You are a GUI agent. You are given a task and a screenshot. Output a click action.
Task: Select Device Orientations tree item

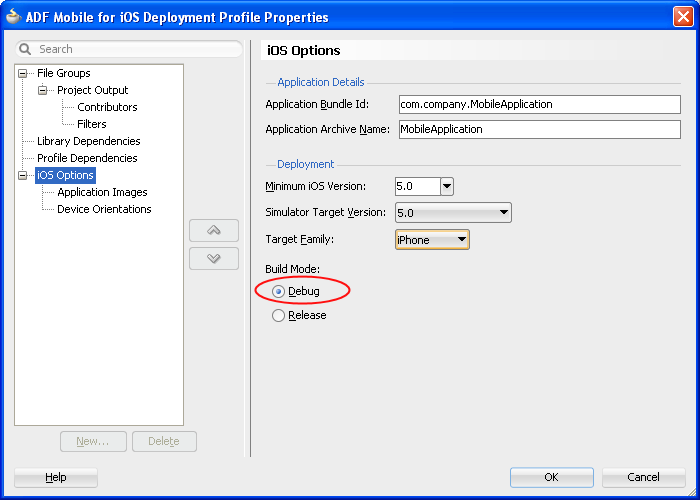pos(104,209)
